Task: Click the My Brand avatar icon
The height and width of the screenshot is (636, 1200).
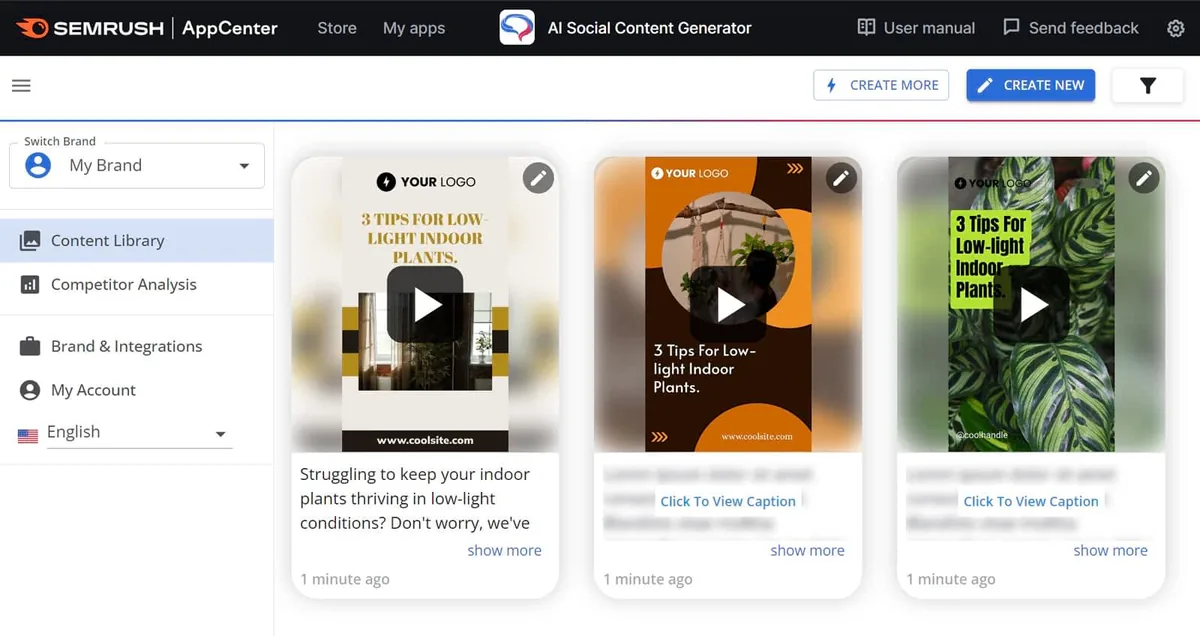Action: tap(38, 165)
